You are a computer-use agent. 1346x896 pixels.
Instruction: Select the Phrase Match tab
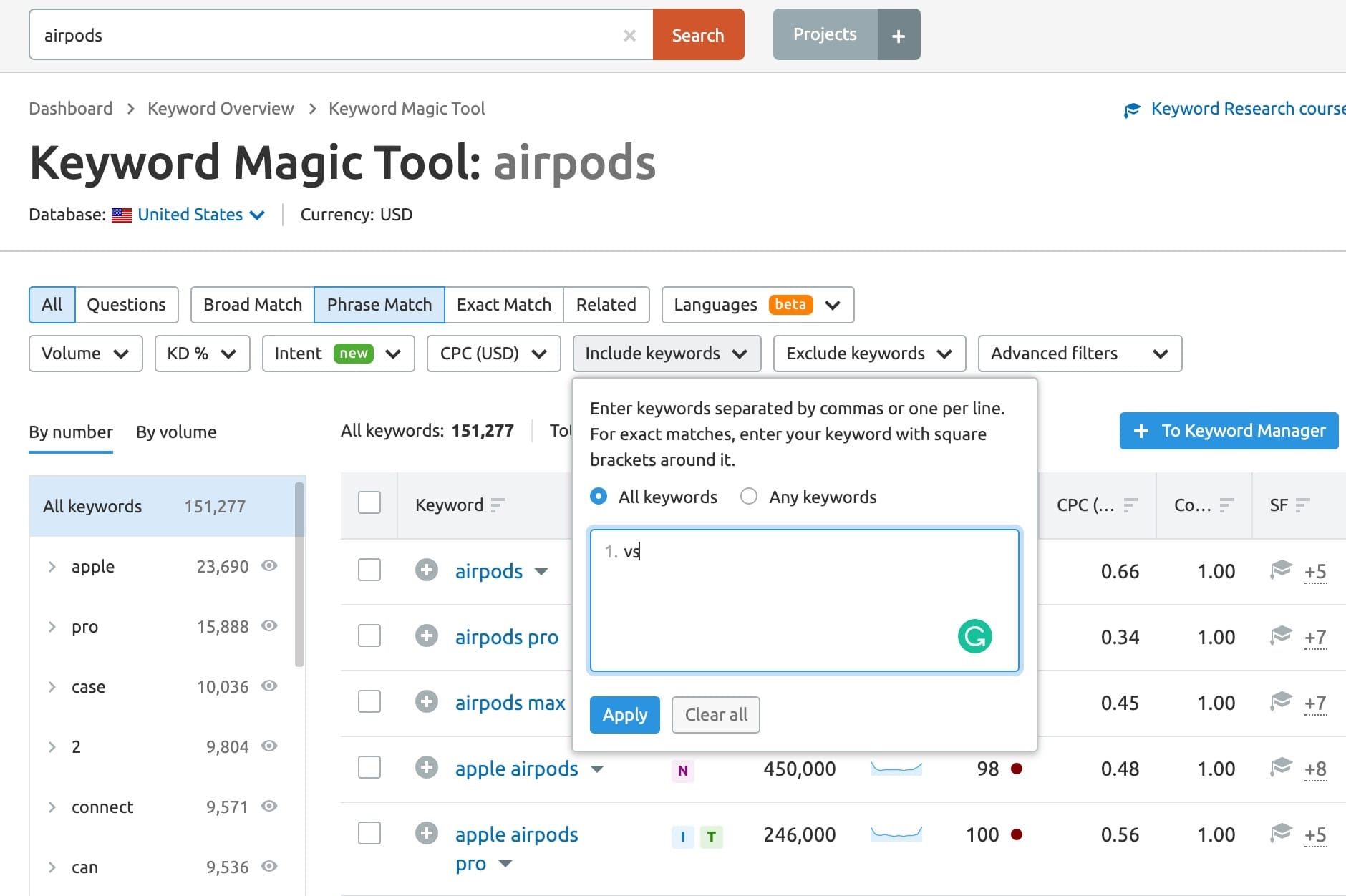click(379, 305)
